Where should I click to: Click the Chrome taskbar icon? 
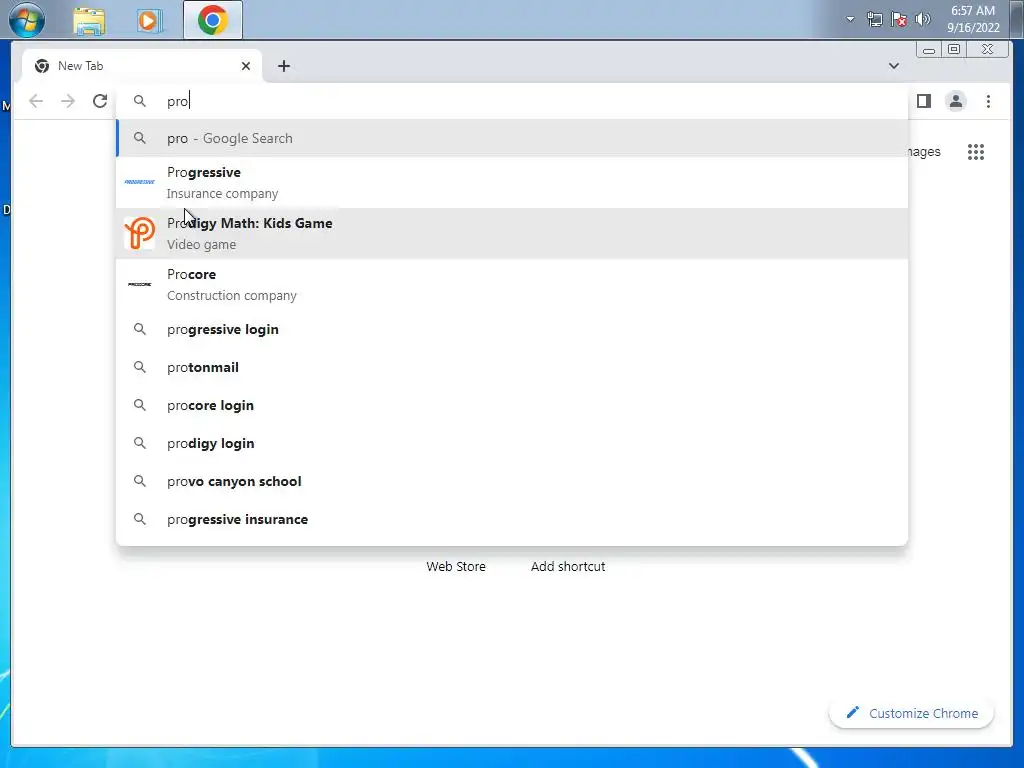click(x=213, y=20)
